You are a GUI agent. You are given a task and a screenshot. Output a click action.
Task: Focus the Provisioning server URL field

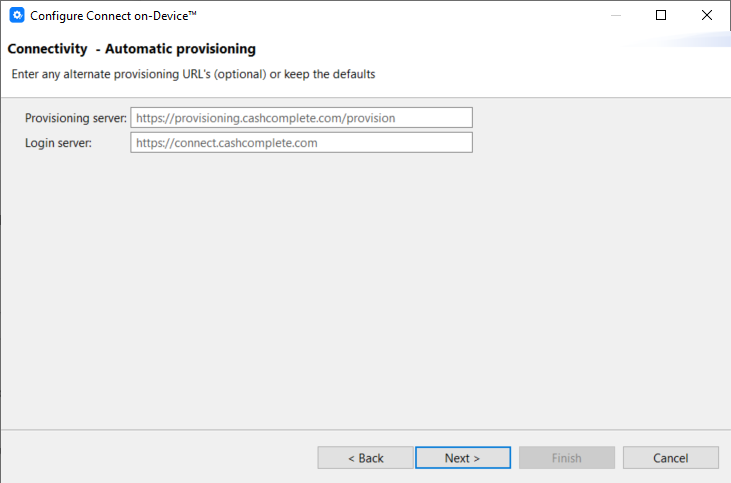click(301, 118)
